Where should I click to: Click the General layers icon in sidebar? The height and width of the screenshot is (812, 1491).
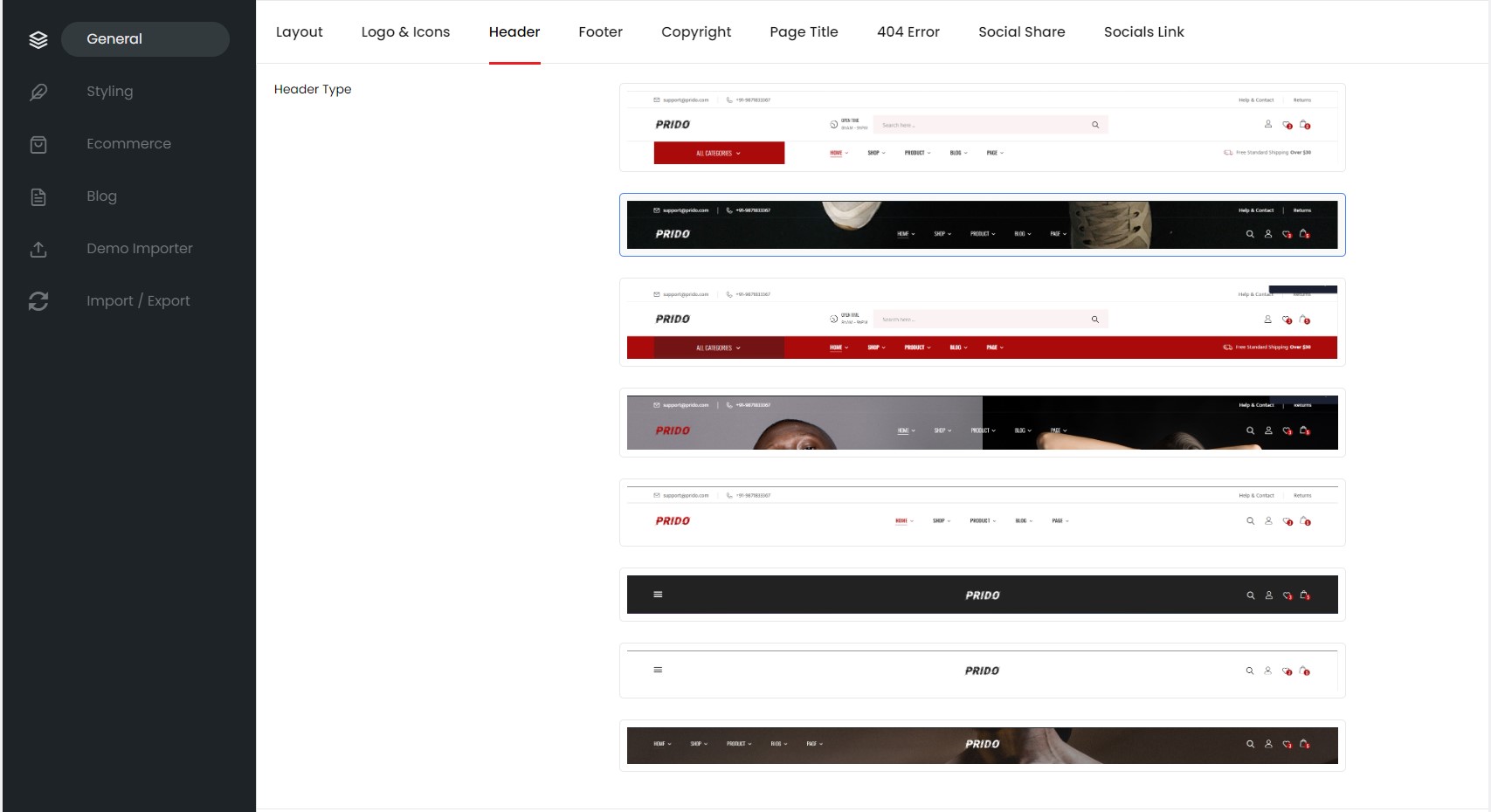click(x=38, y=39)
